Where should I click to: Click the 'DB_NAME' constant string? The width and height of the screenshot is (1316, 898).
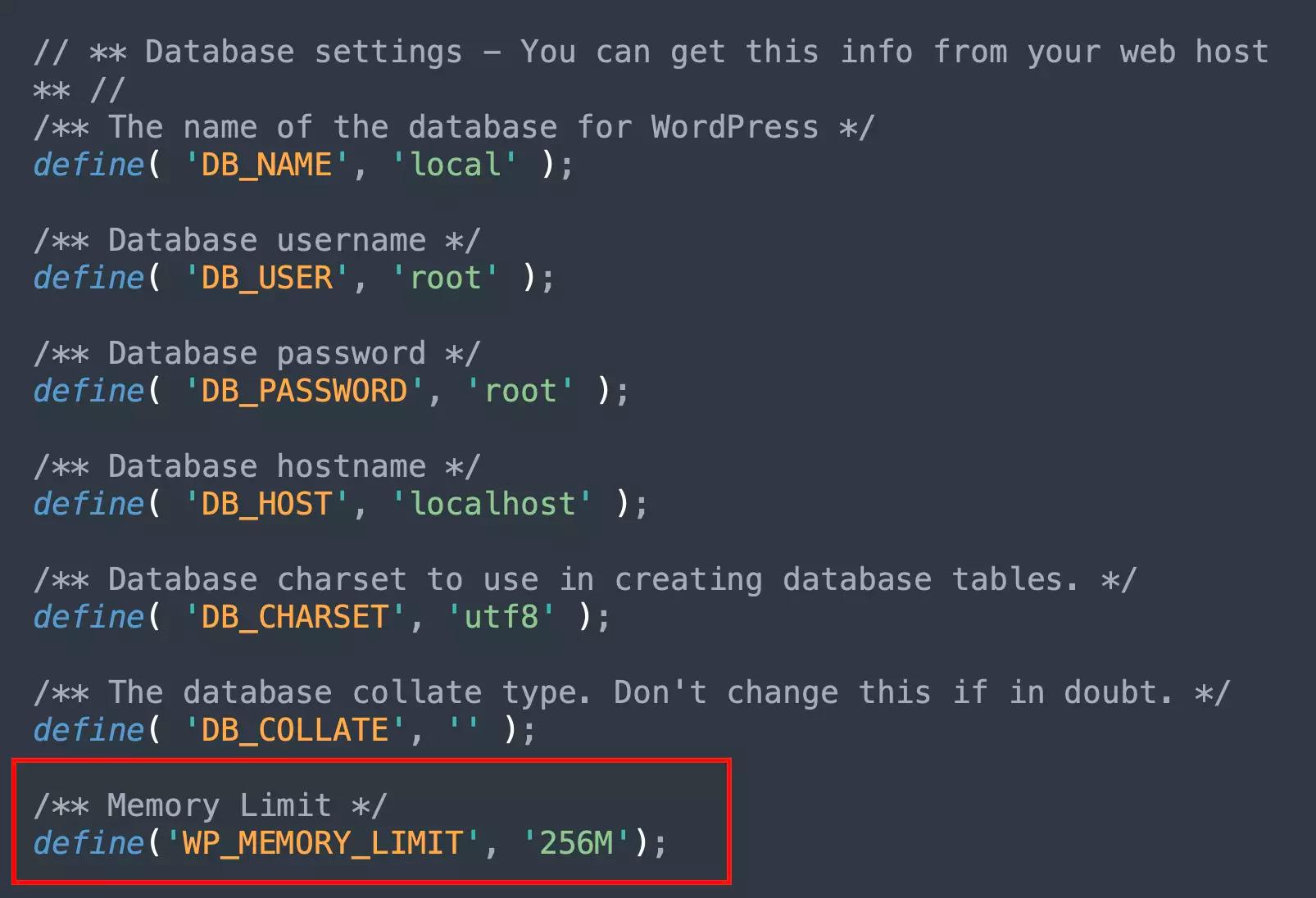click(267, 165)
